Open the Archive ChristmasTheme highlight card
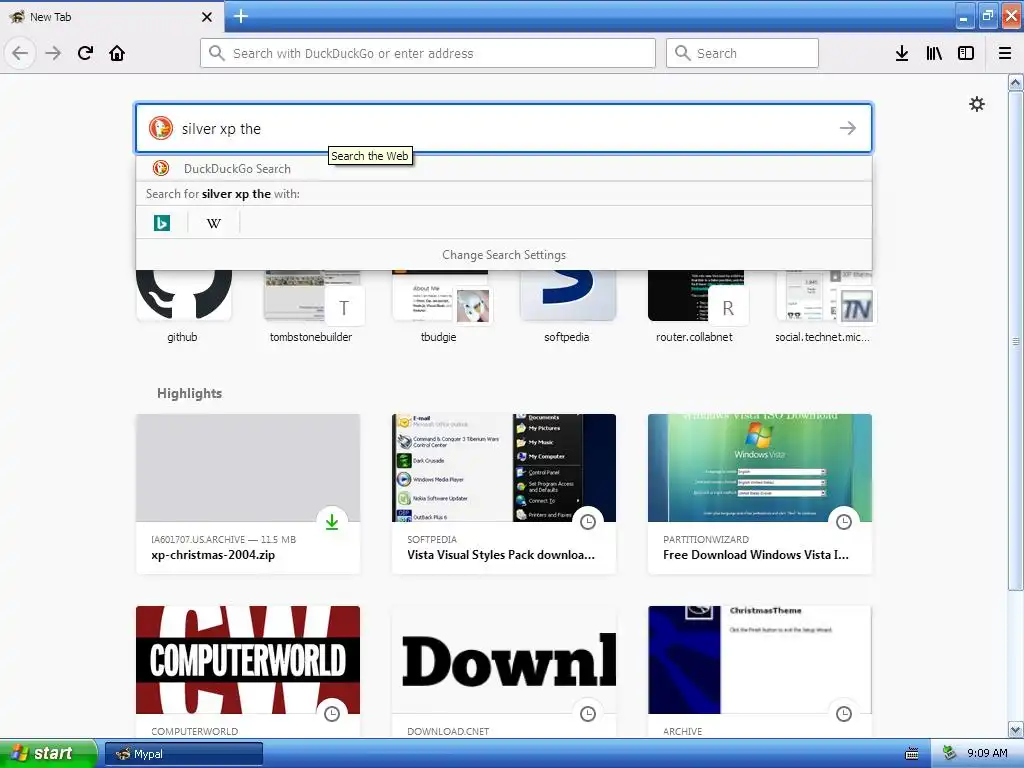Screen dimensions: 1024x768 (760, 672)
